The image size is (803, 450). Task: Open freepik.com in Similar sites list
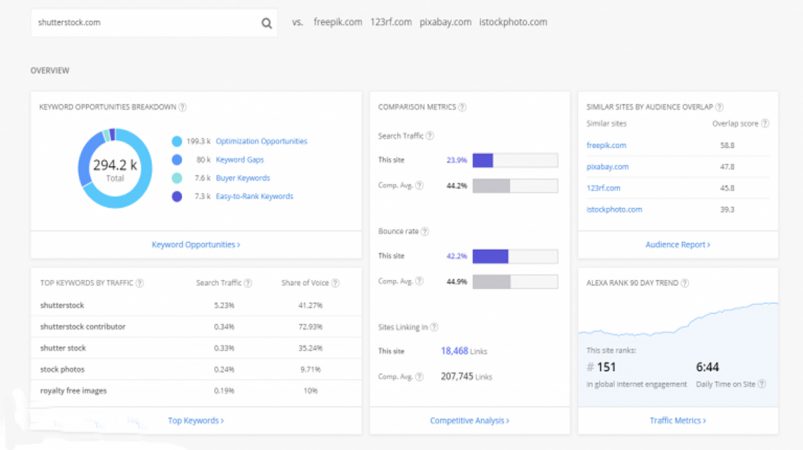[x=606, y=145]
